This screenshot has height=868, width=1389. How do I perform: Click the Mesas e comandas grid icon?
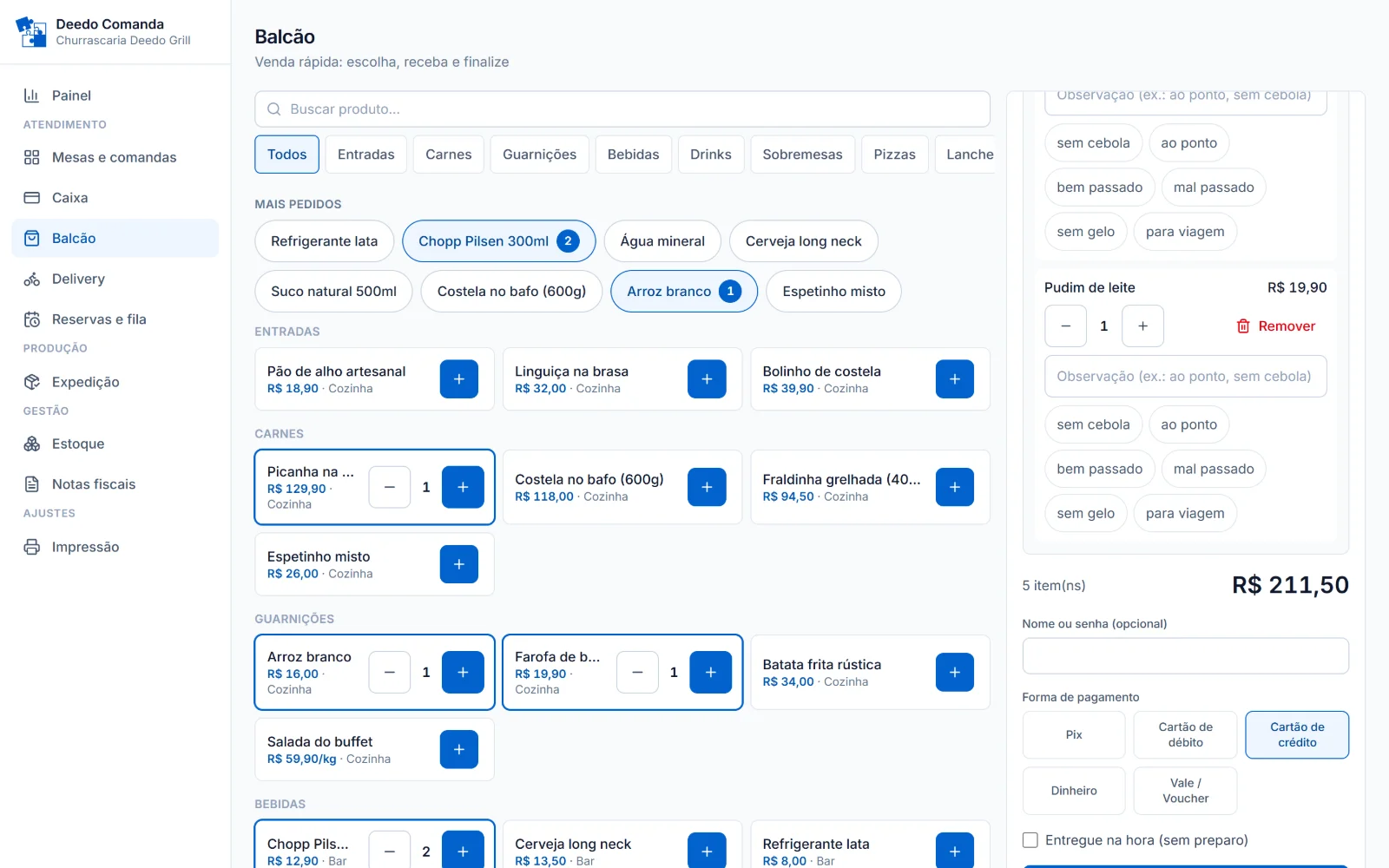pyautogui.click(x=32, y=157)
